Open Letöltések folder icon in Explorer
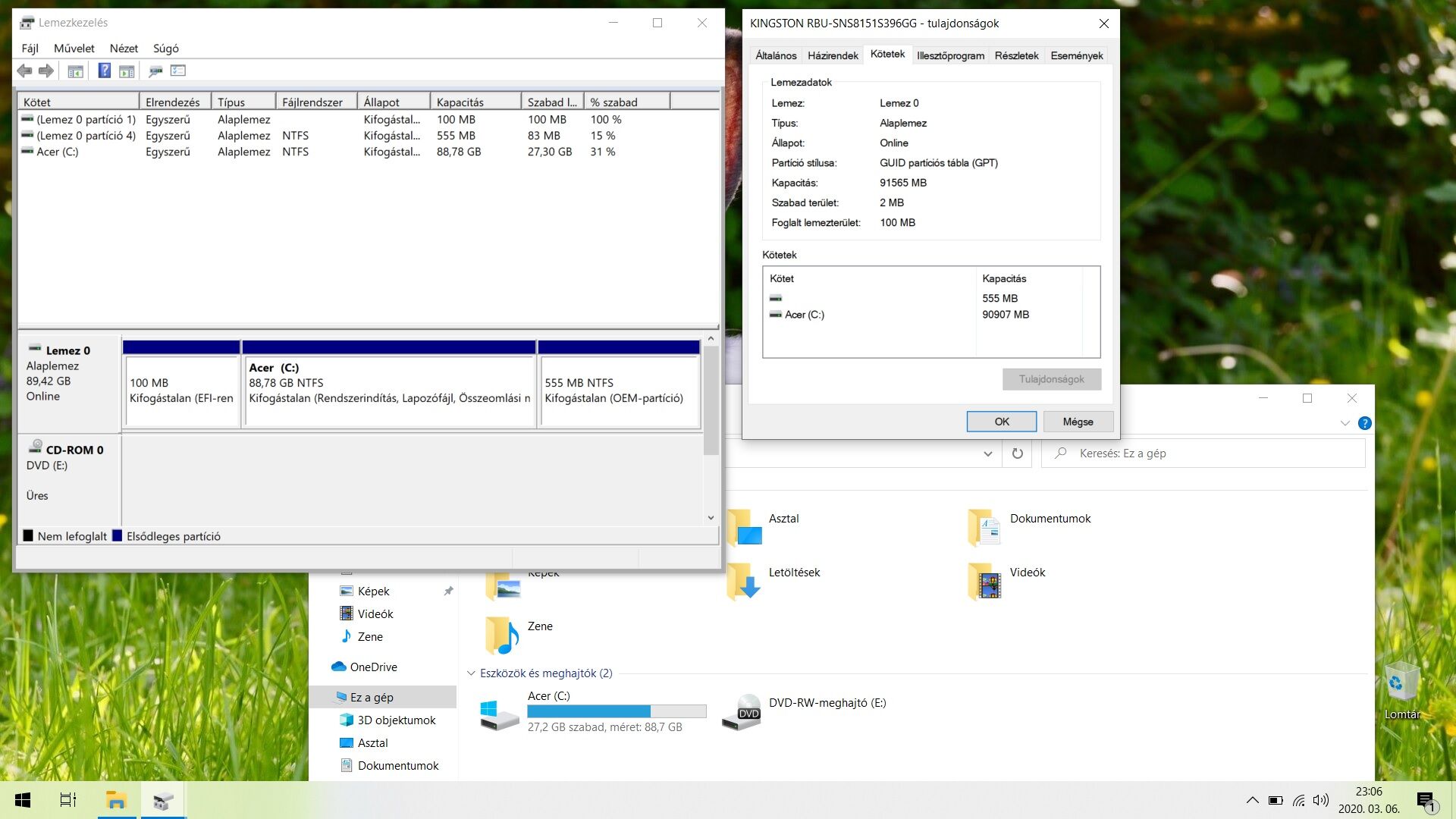 (x=743, y=581)
